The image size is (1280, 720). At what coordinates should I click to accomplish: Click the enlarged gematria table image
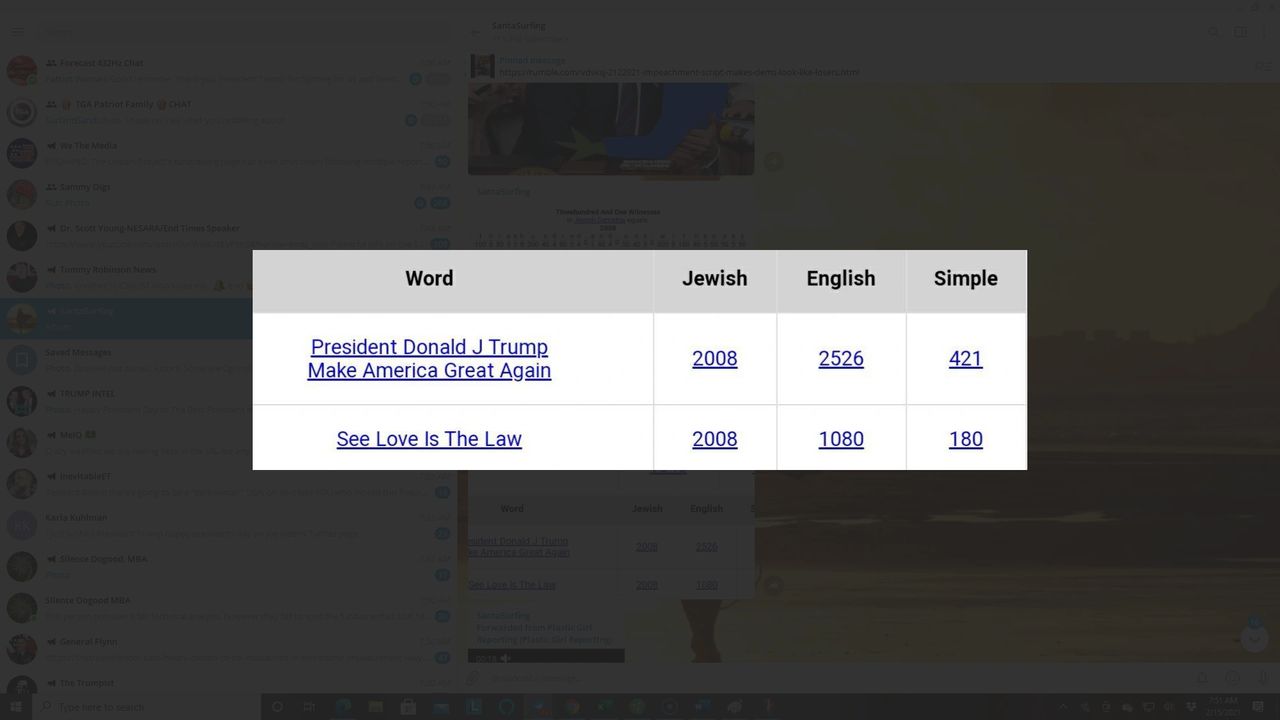(x=639, y=360)
